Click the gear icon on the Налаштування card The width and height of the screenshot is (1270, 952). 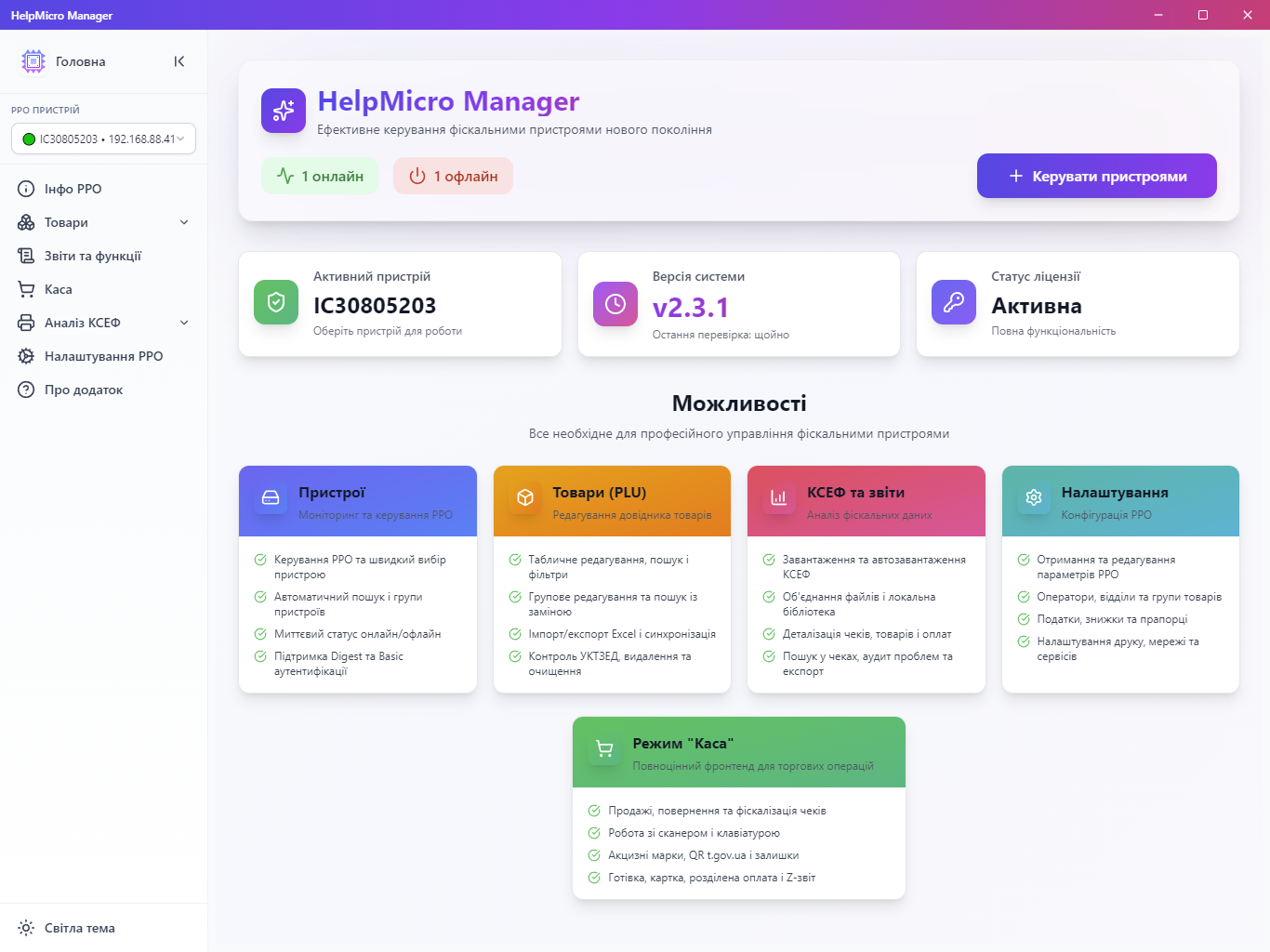click(x=1034, y=497)
